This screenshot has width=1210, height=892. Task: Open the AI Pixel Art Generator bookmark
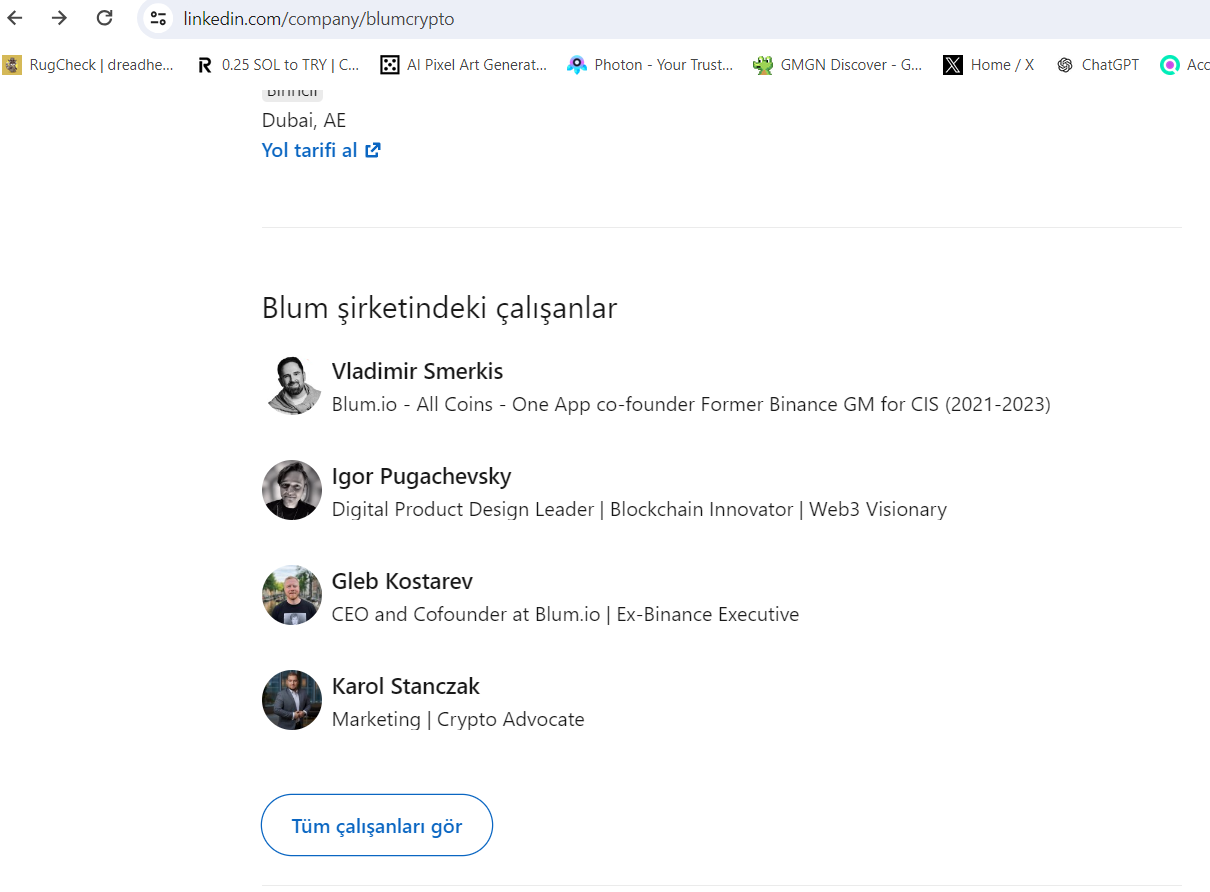point(464,65)
